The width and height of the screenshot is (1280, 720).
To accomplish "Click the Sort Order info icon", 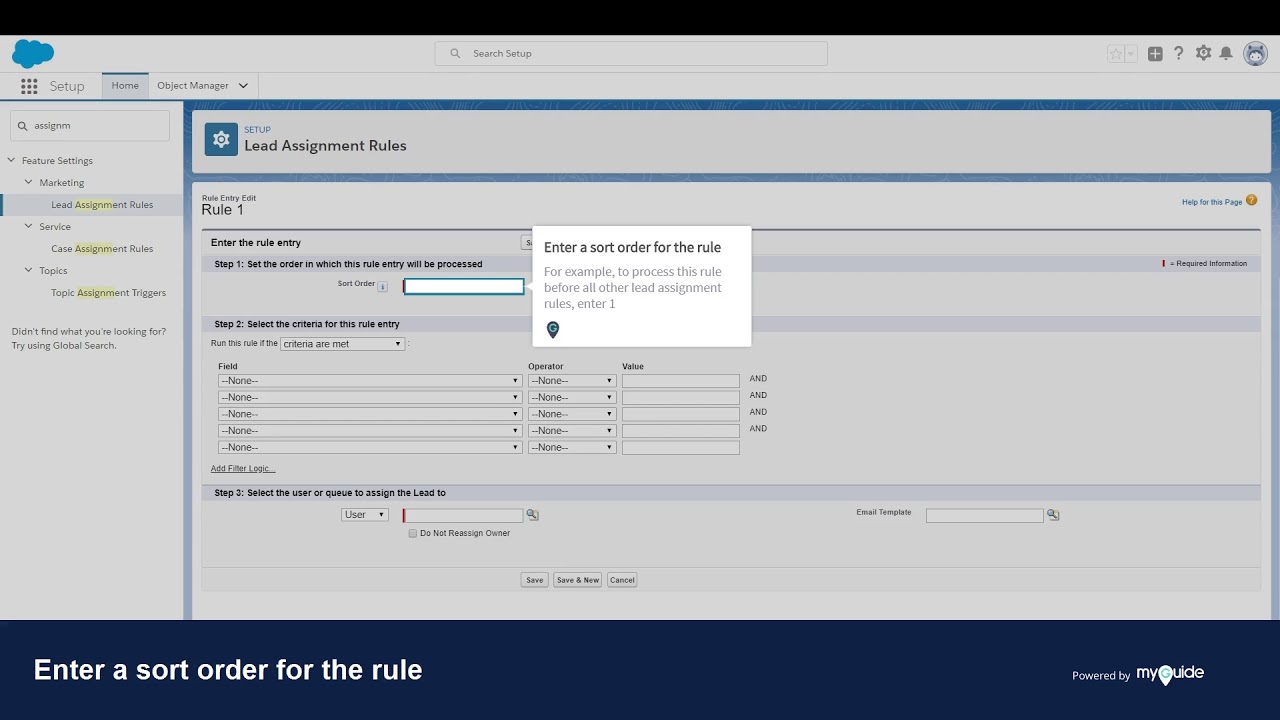I will [x=382, y=286].
